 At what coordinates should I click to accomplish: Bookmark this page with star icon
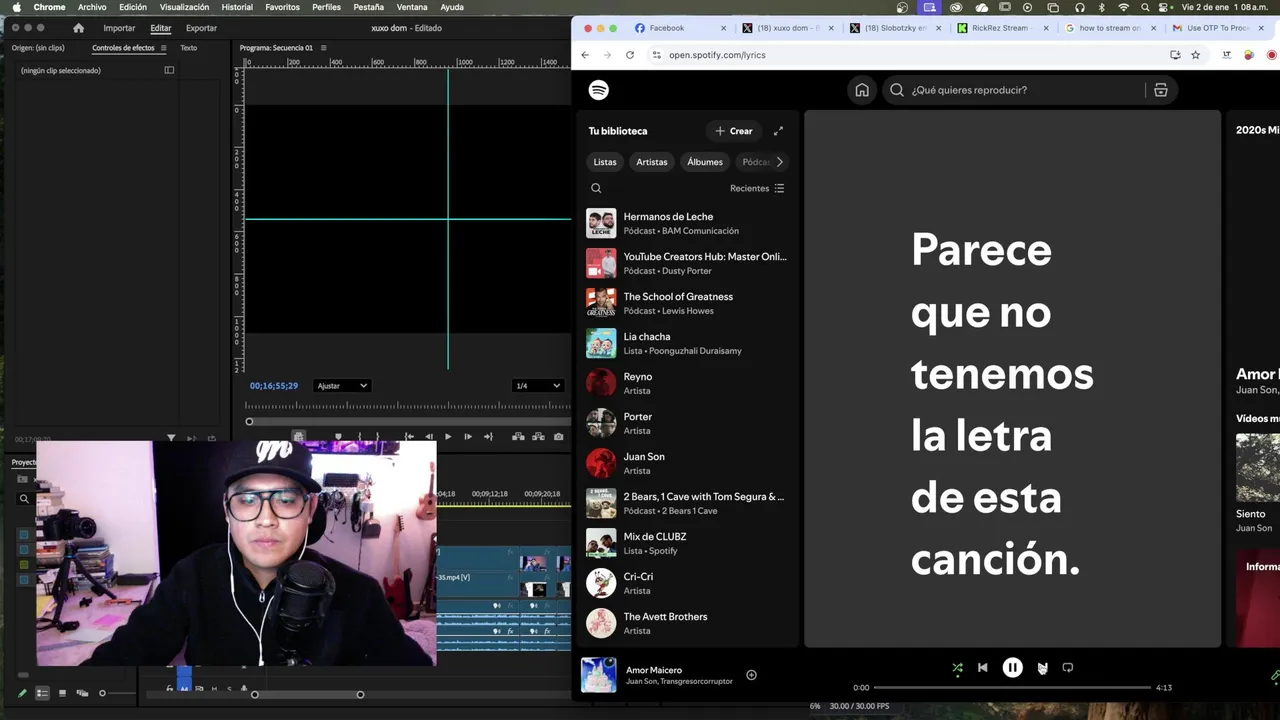coord(1195,55)
